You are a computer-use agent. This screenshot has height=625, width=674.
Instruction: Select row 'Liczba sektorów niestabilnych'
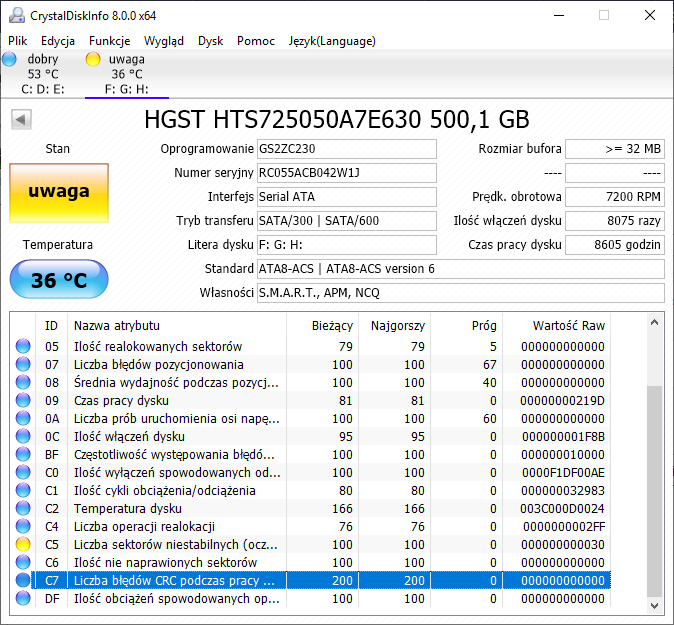pyautogui.click(x=310, y=545)
